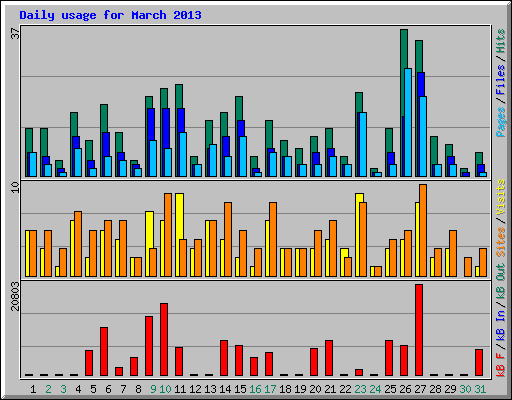
Task: Click day label '18' on the x-axis
Action: click(285, 389)
